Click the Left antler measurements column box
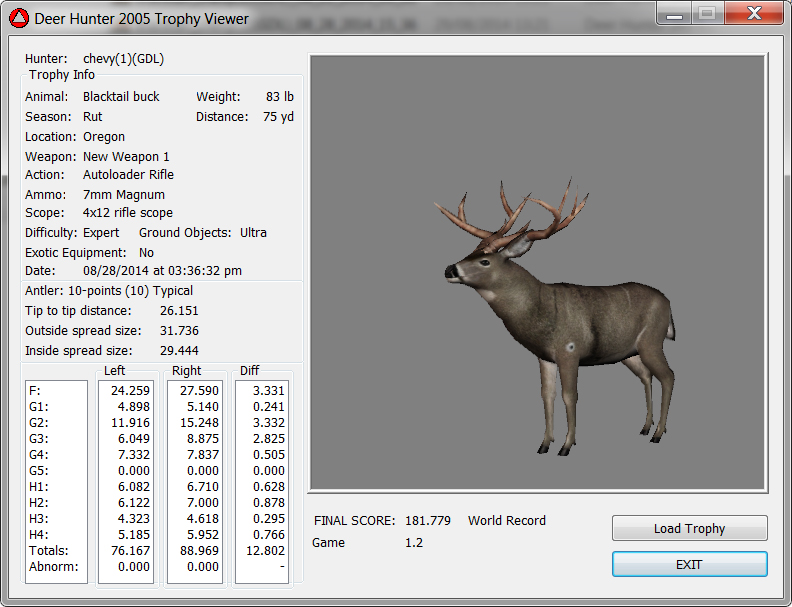Viewport: 792px width, 607px height. 126,480
